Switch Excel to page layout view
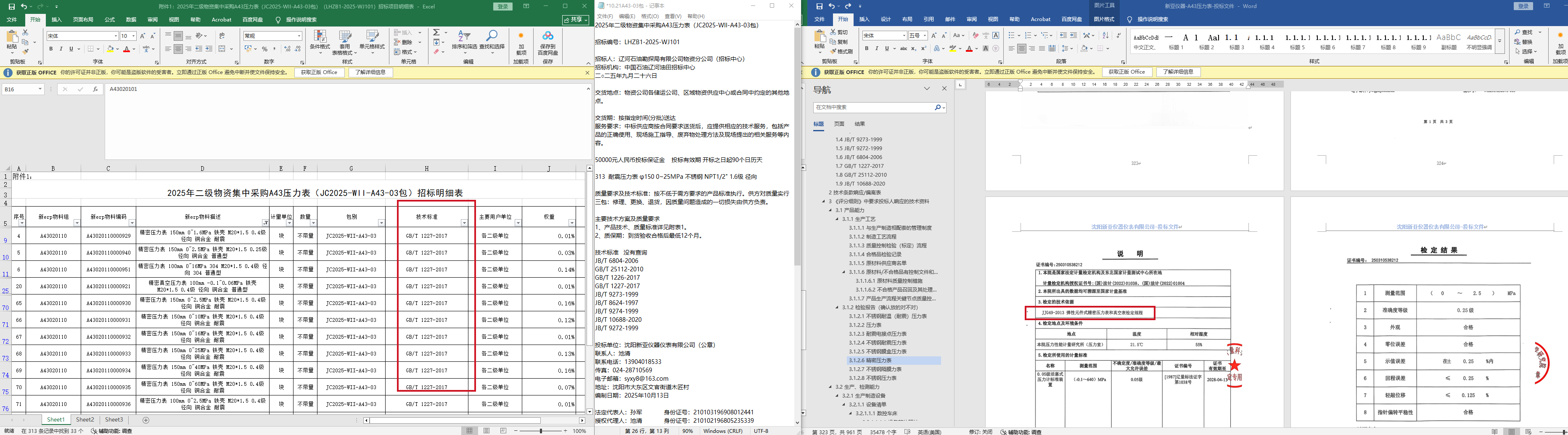 pos(487,431)
